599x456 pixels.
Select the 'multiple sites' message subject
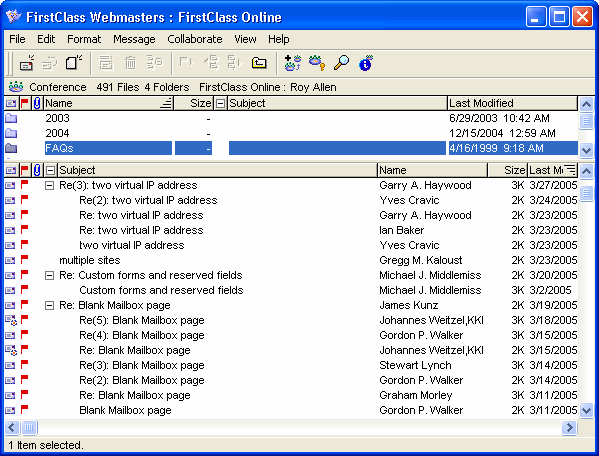90,260
